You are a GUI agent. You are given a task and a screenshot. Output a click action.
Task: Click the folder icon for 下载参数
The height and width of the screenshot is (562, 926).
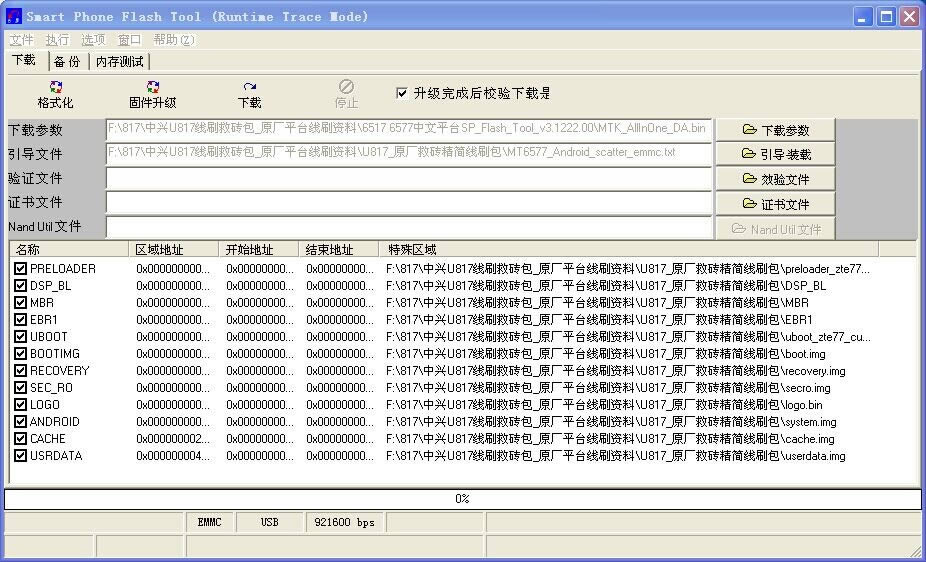[749, 130]
